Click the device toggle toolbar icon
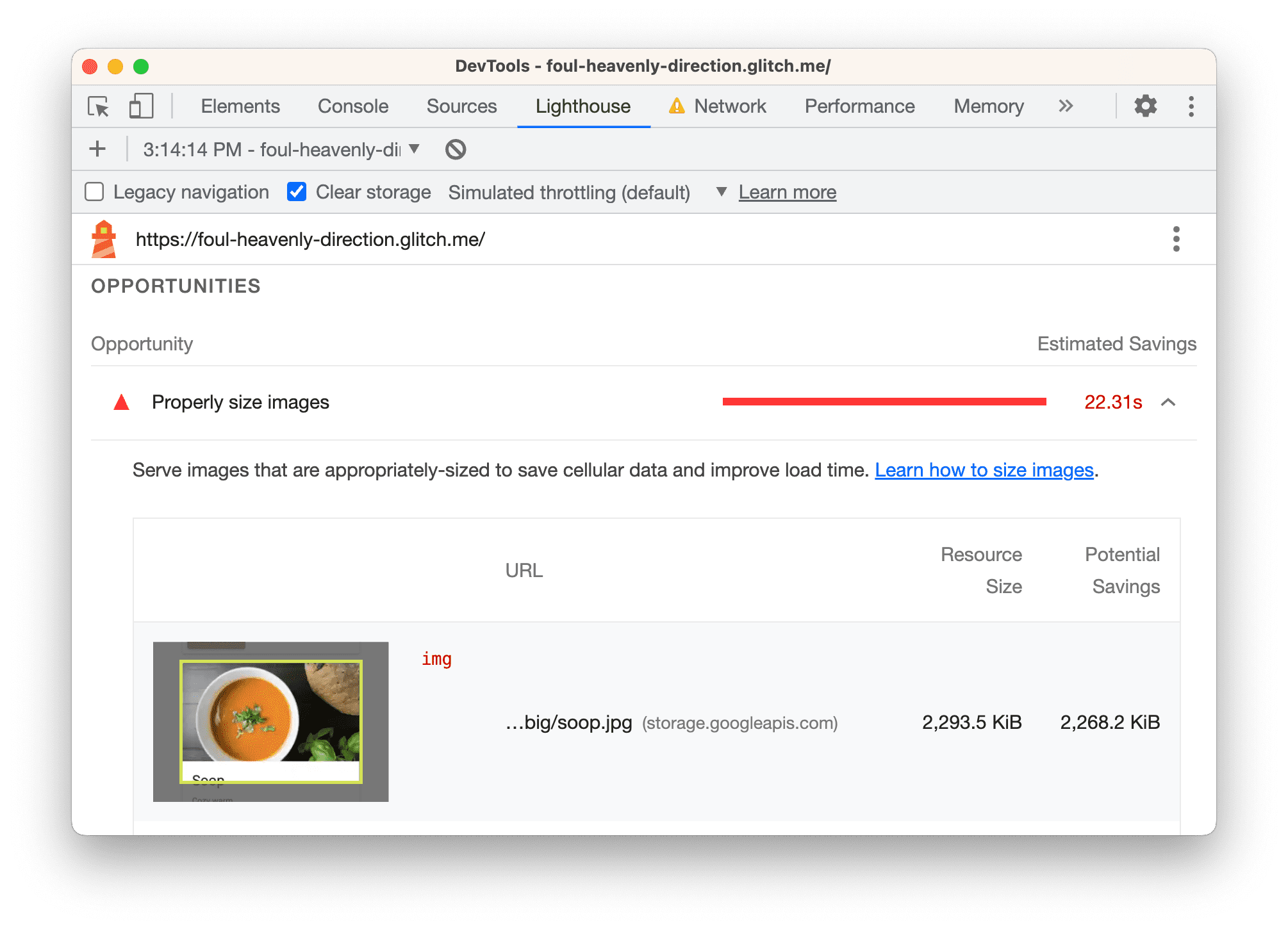This screenshot has height=930, width=1288. point(140,107)
